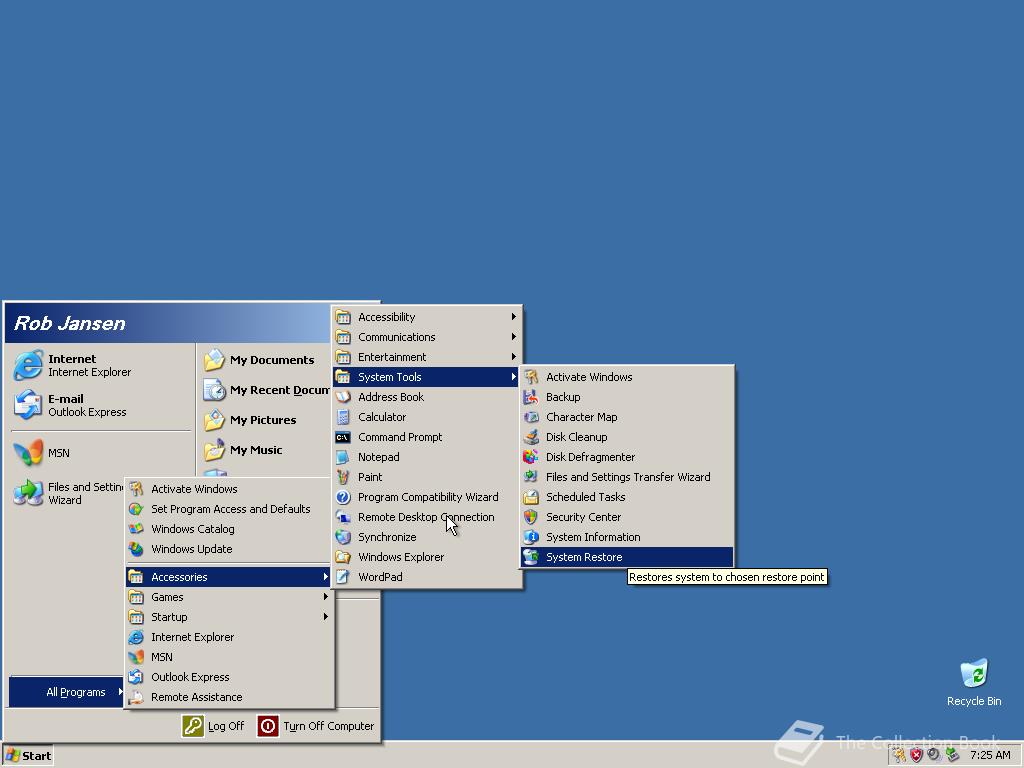Click the Paint icon

(x=343, y=477)
